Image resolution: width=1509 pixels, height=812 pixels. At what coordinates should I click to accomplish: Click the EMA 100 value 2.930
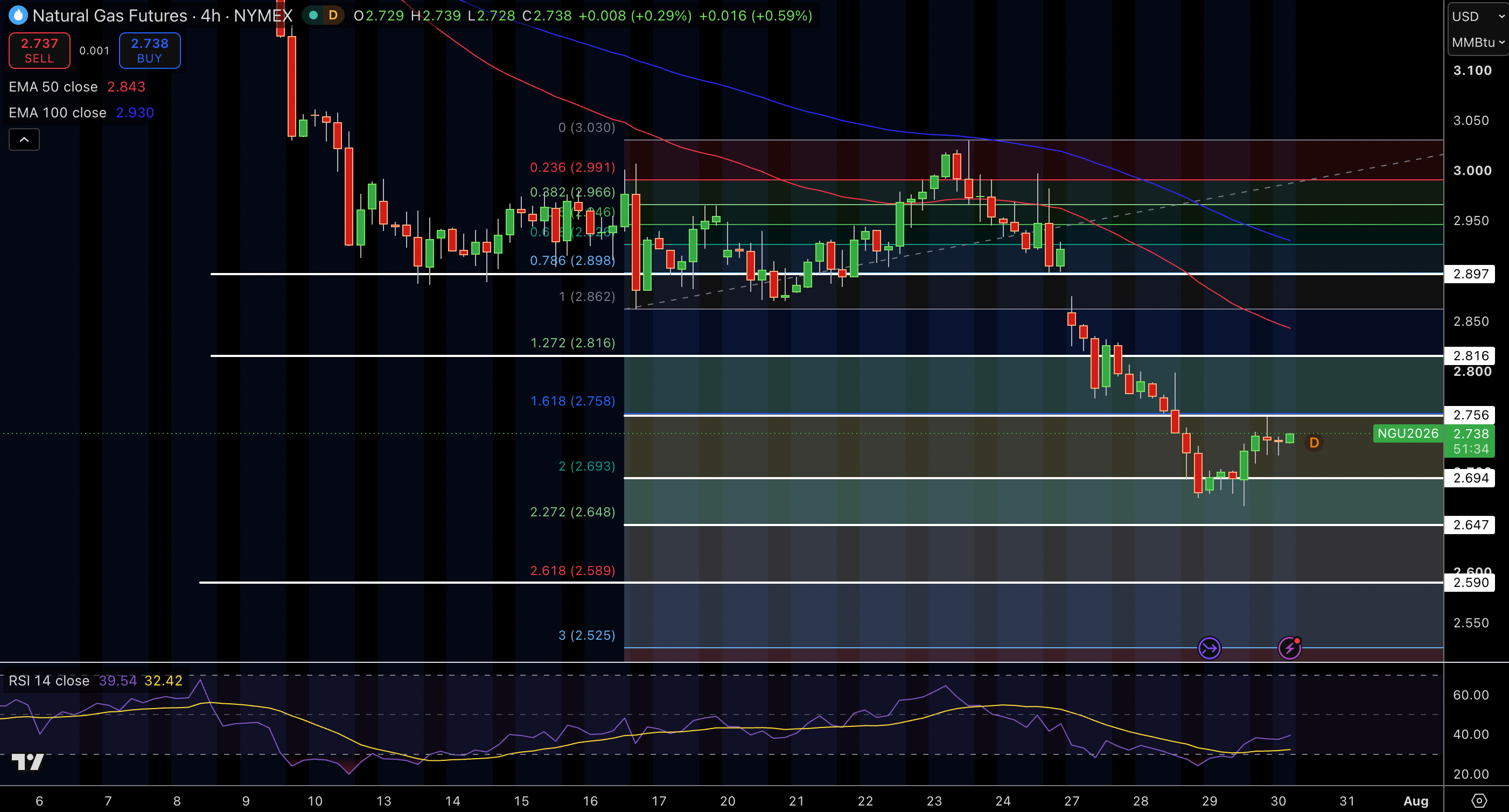coord(135,113)
